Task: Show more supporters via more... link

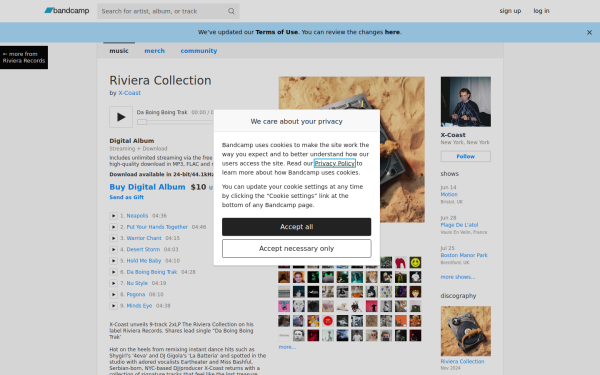Action: click(x=287, y=347)
